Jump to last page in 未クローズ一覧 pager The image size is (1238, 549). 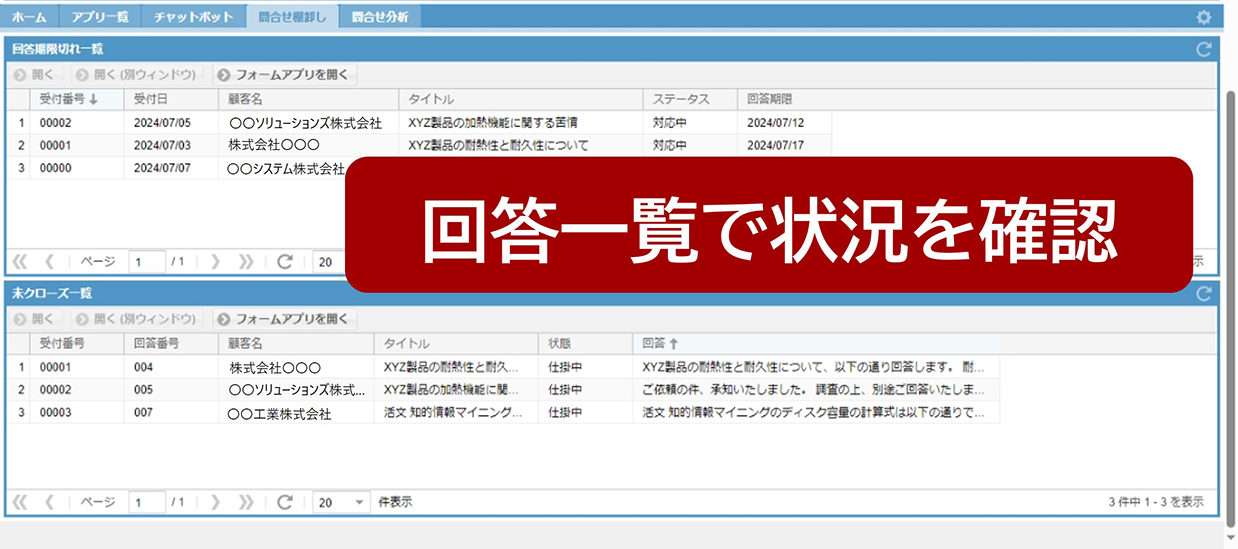point(246,502)
